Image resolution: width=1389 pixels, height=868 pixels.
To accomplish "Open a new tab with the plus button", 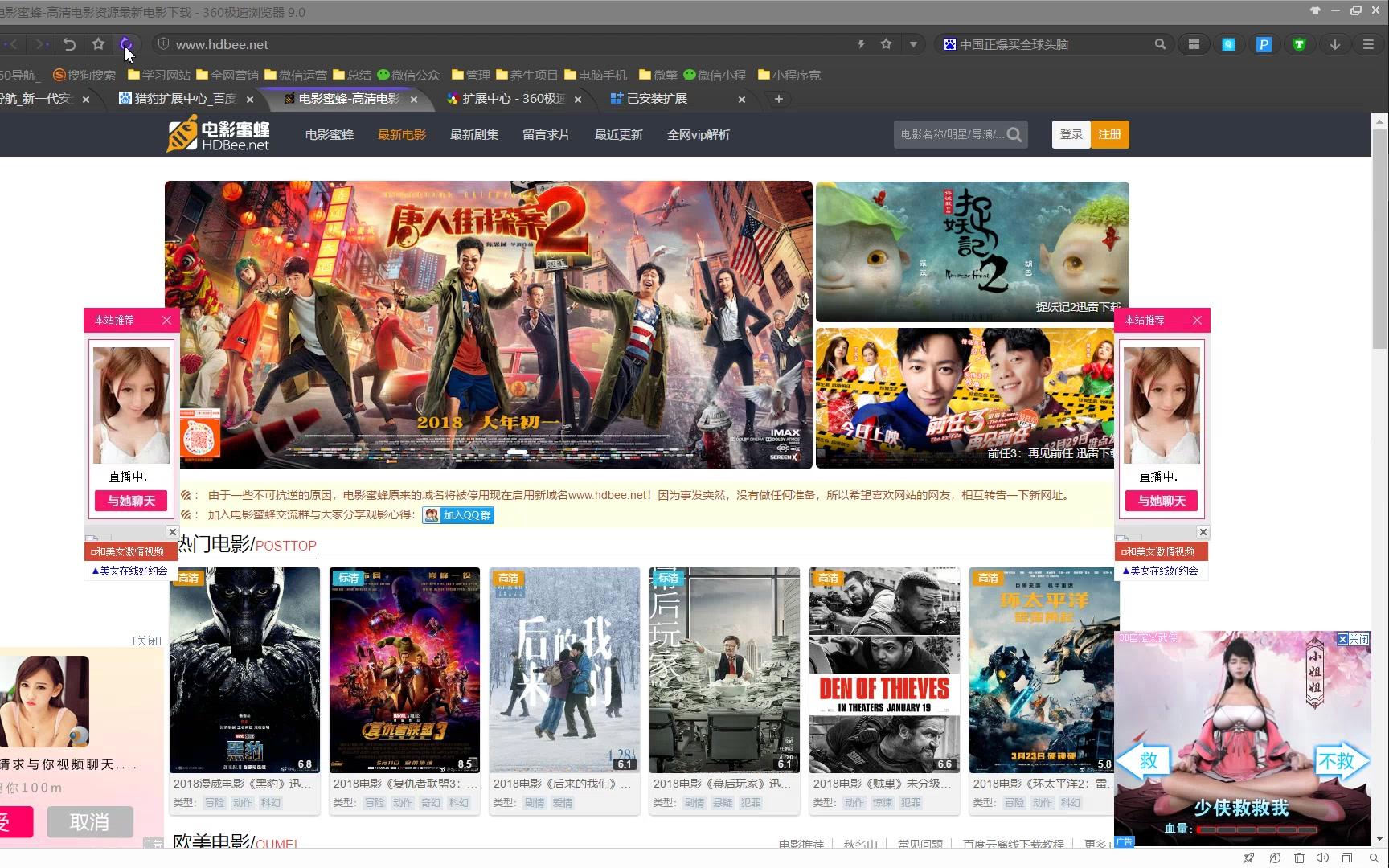I will (778, 99).
